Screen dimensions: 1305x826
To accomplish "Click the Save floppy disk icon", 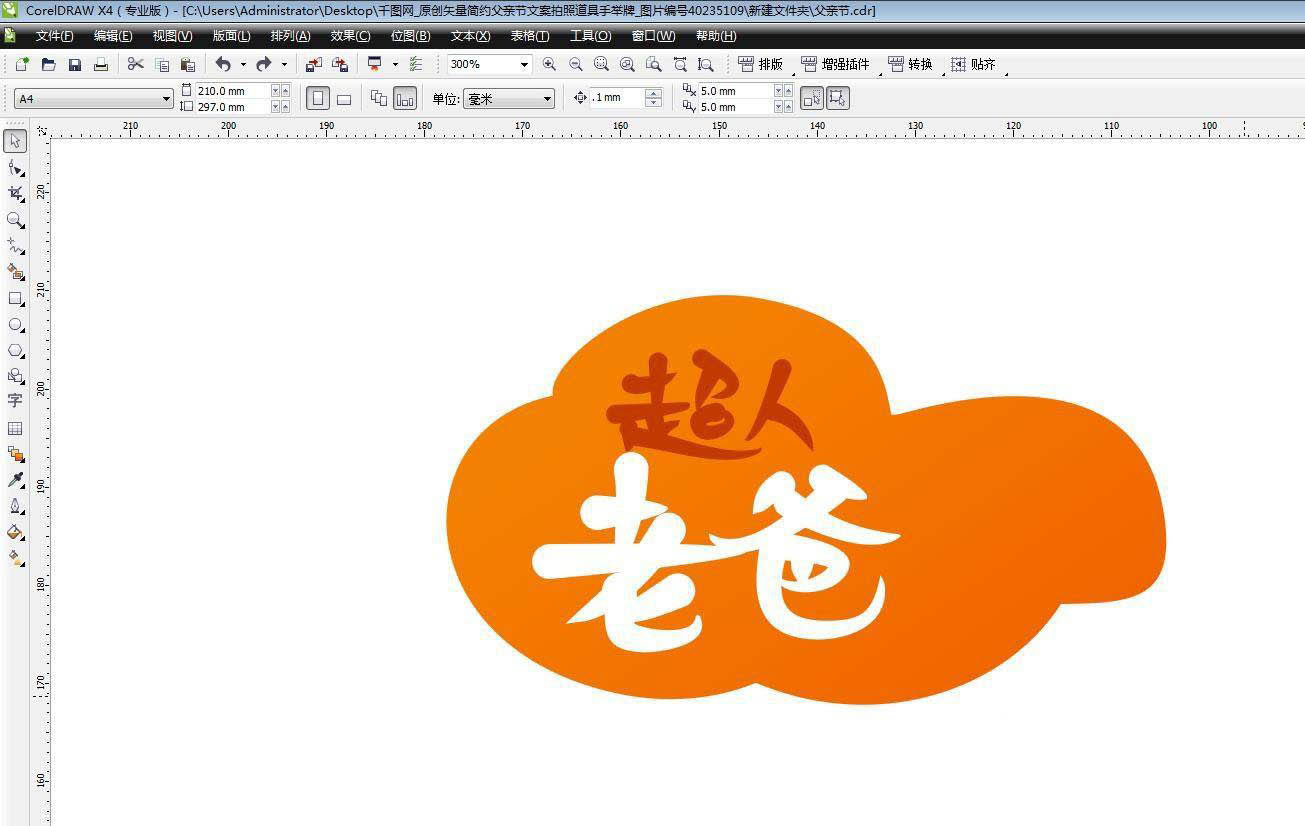I will pyautogui.click(x=75, y=64).
